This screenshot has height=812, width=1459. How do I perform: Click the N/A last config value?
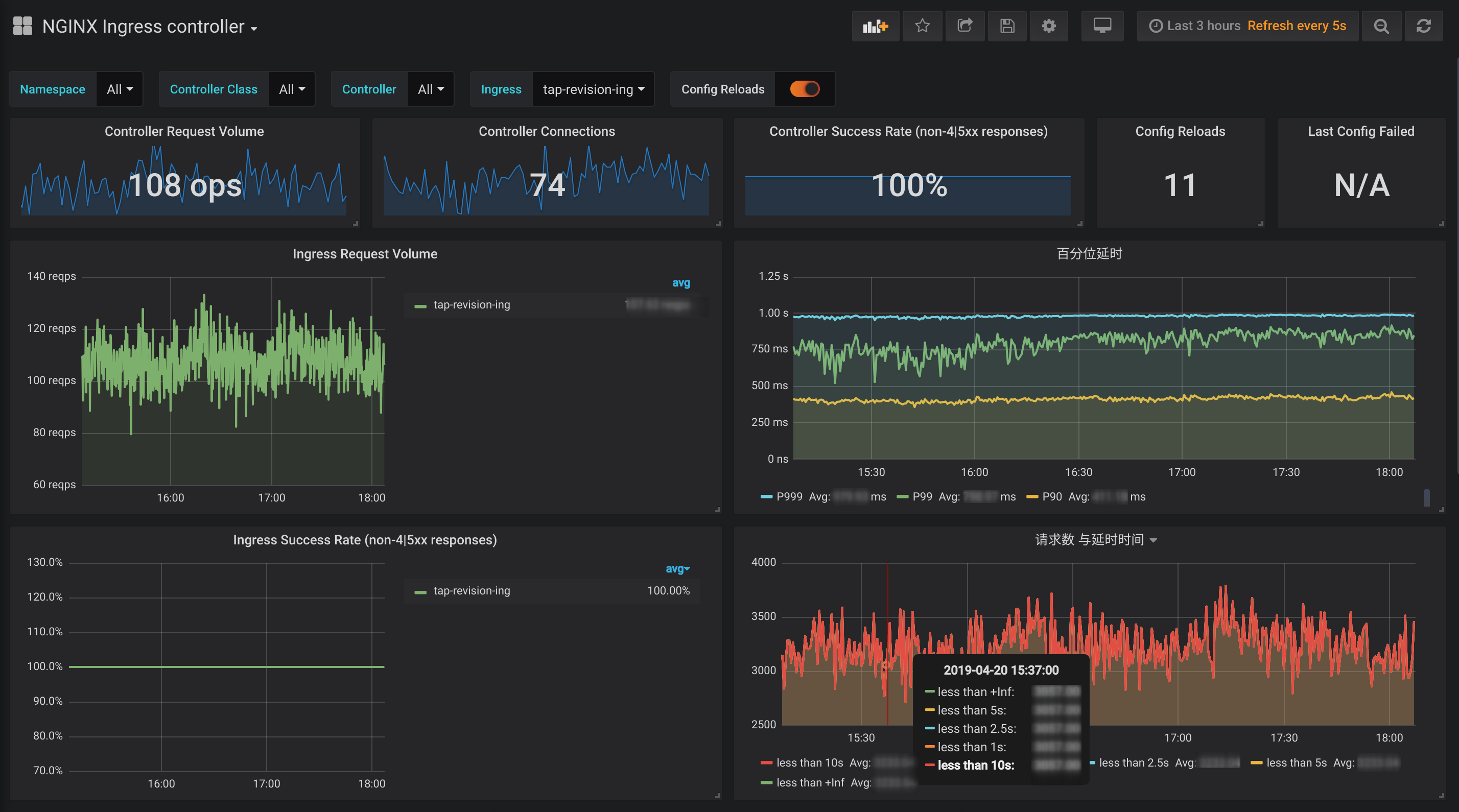click(1361, 185)
